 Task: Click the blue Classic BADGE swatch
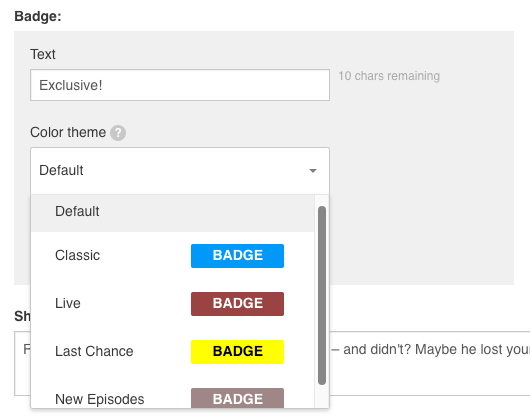click(237, 256)
